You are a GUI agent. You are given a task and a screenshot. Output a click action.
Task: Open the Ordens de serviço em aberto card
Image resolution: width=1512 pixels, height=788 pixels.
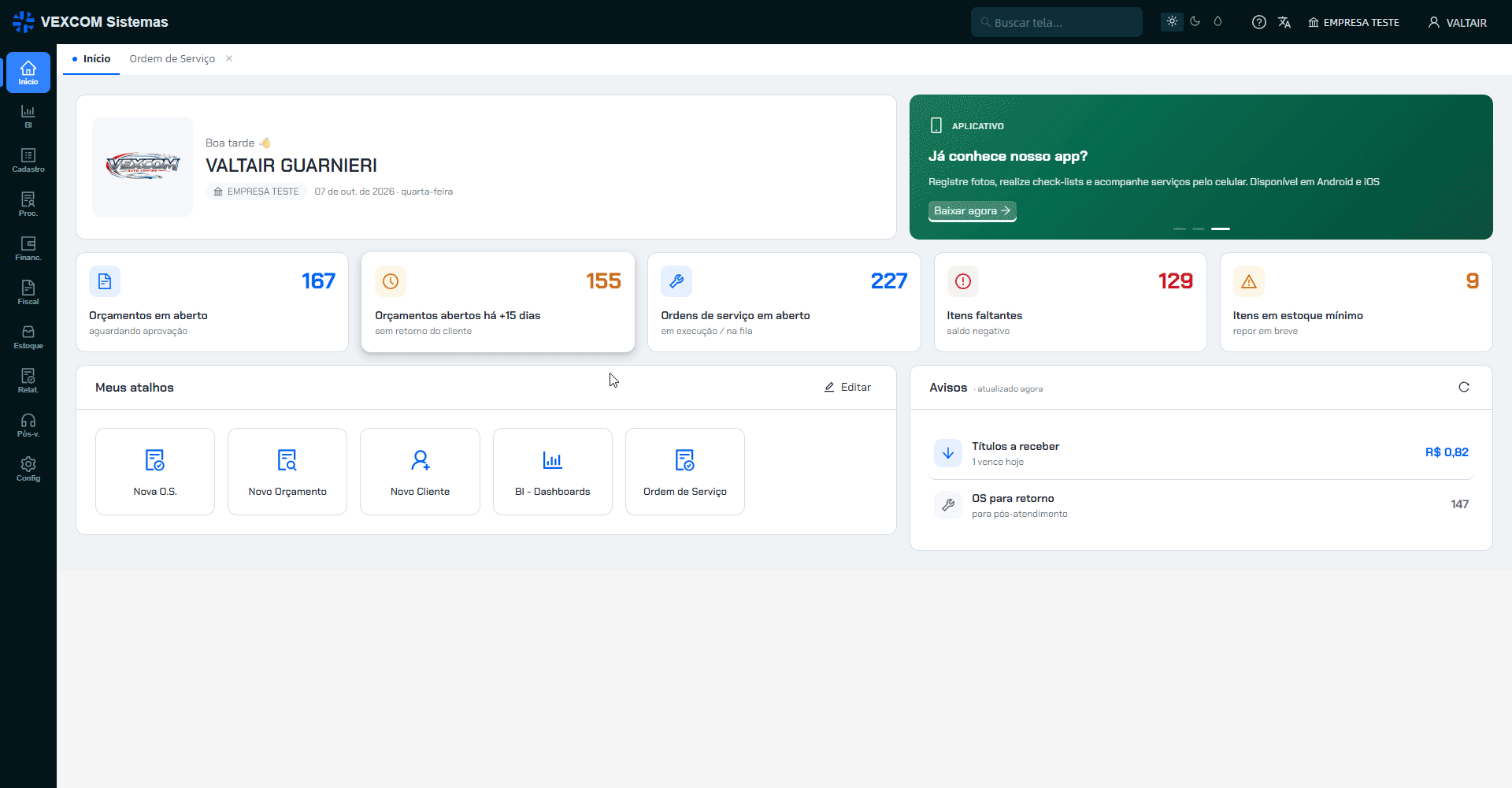tap(784, 302)
